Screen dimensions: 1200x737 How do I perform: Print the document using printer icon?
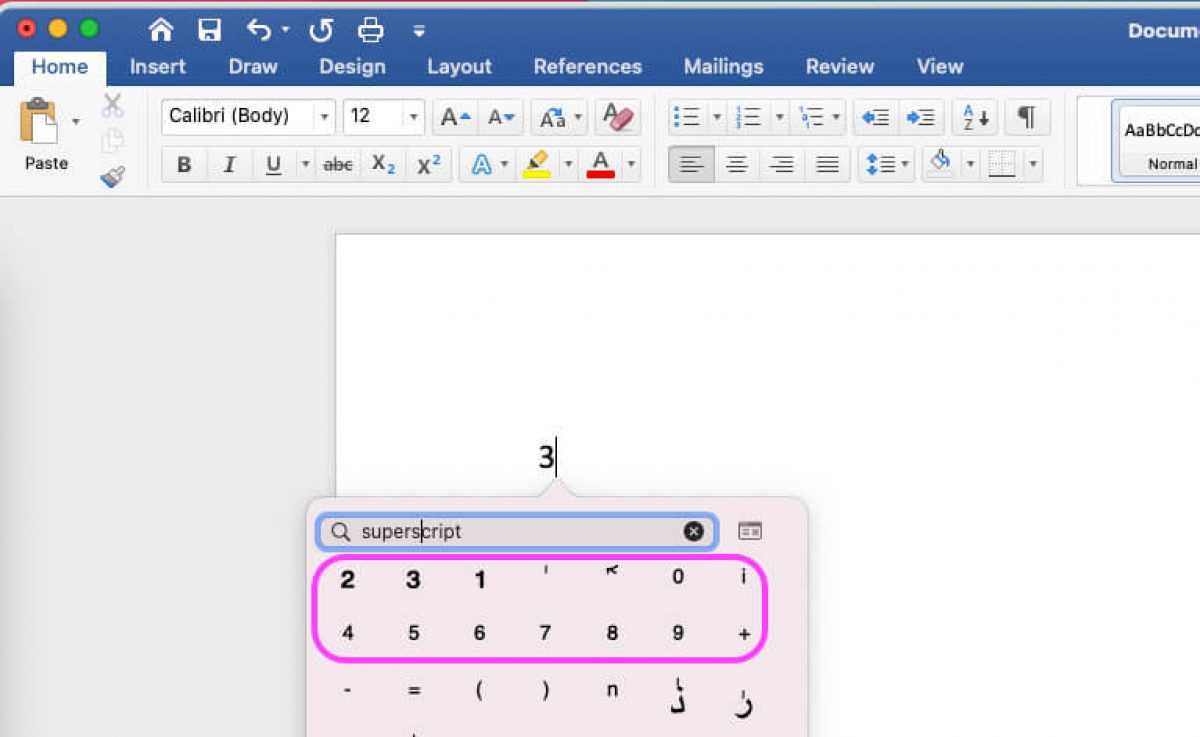(371, 30)
